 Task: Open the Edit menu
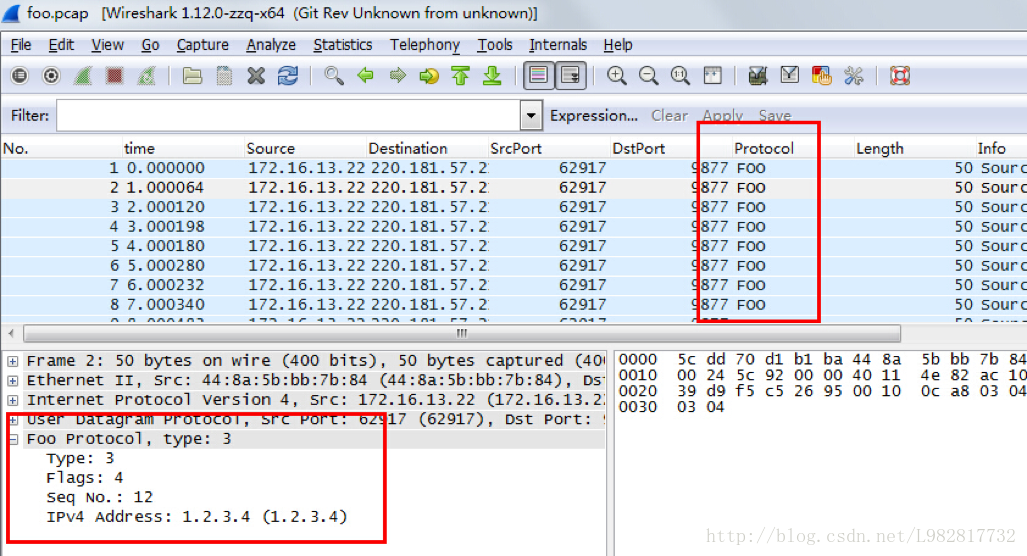pyautogui.click(x=61, y=45)
